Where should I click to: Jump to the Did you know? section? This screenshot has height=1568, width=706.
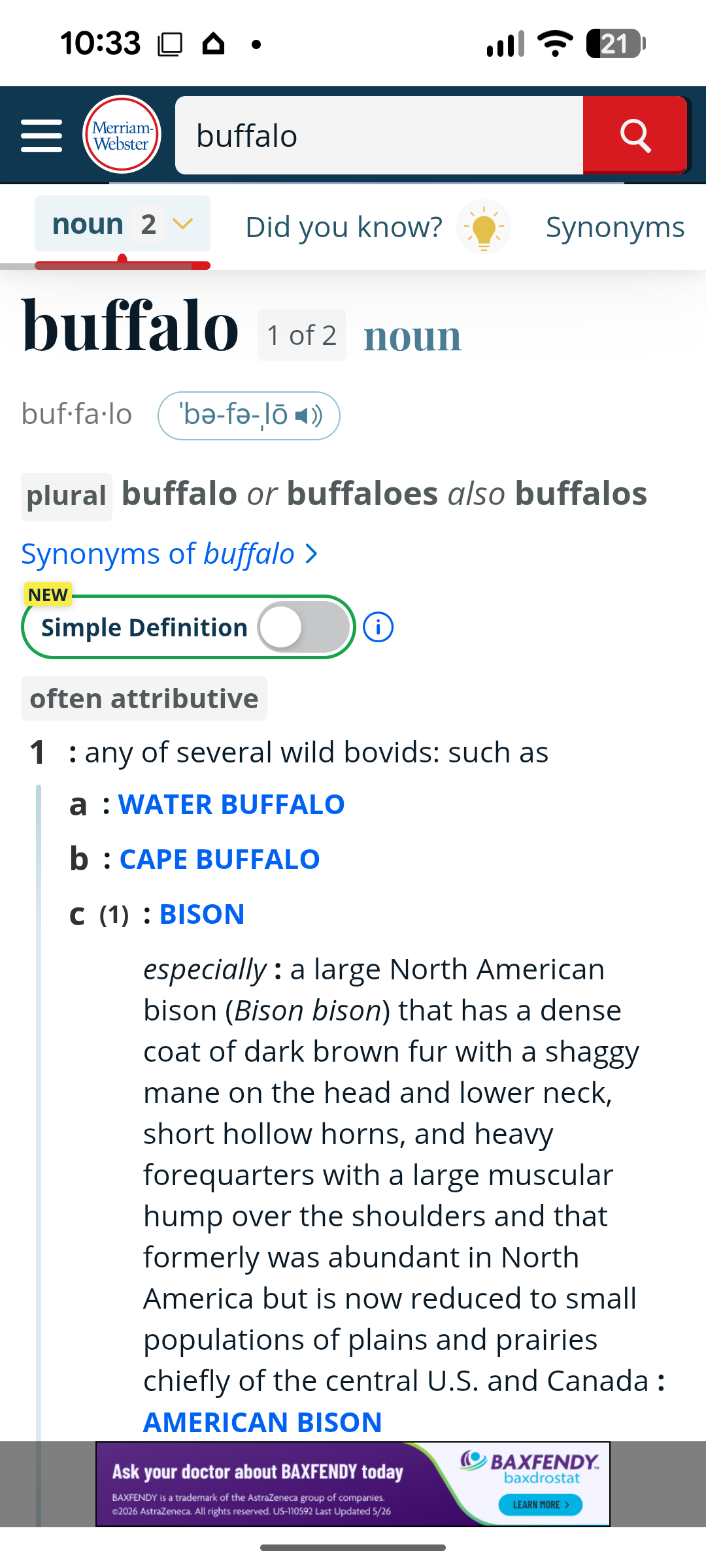344,227
